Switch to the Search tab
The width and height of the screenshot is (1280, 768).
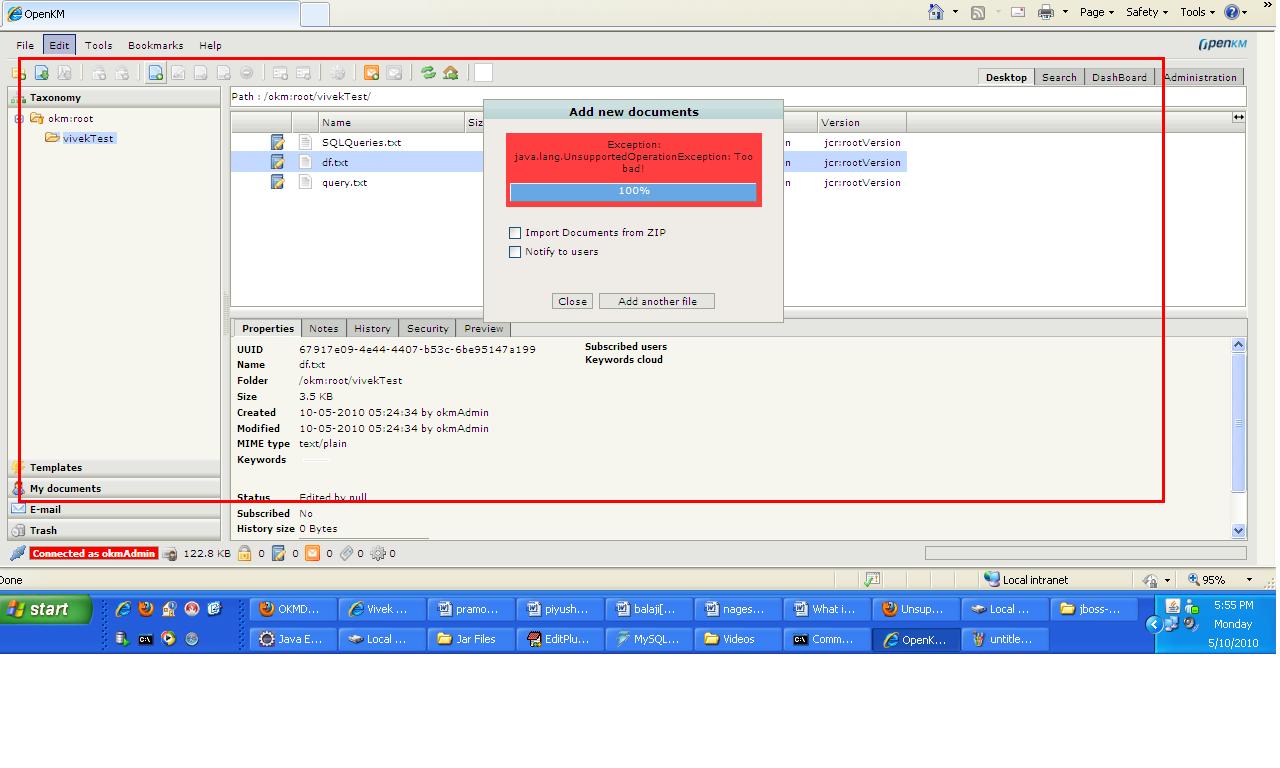point(1059,77)
